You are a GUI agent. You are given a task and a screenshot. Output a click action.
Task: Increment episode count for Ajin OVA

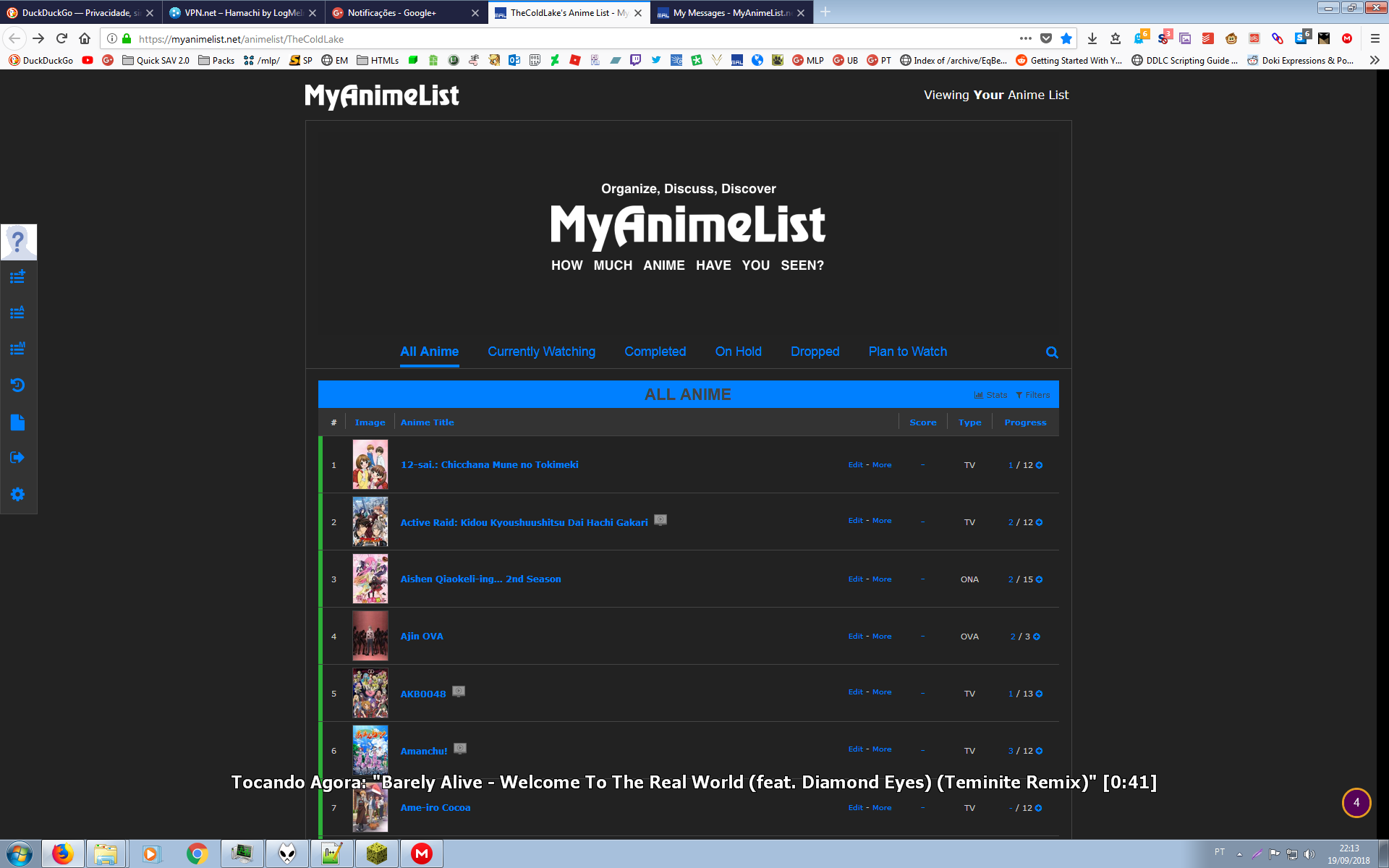(1037, 637)
